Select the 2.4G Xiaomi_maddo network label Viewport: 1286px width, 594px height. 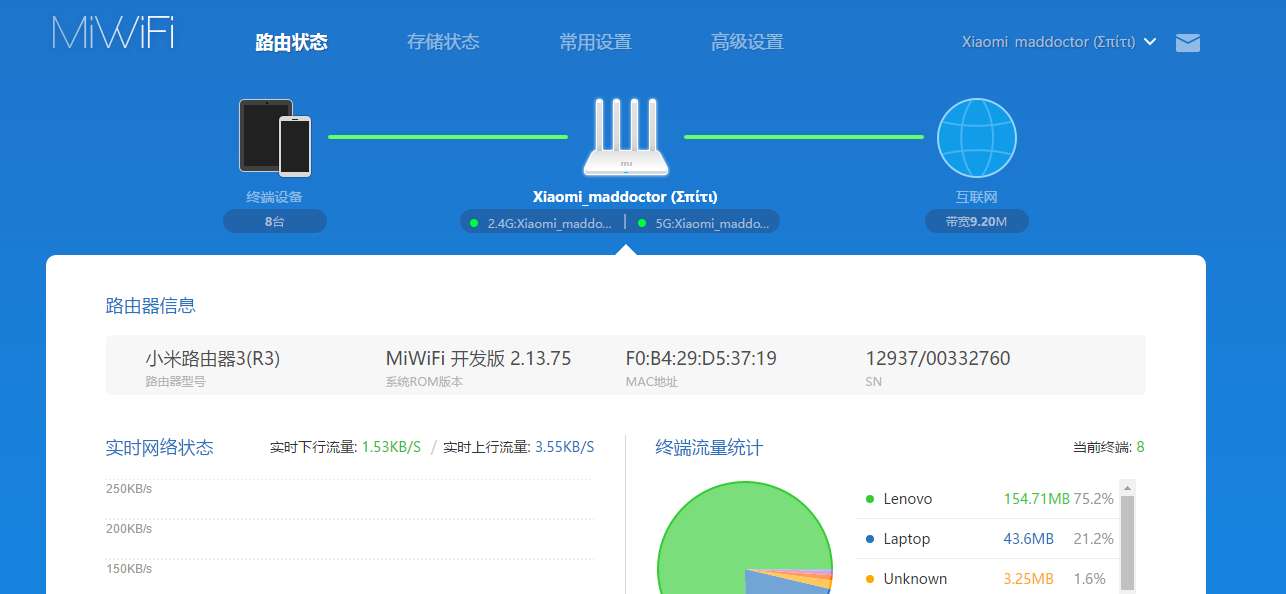point(549,223)
